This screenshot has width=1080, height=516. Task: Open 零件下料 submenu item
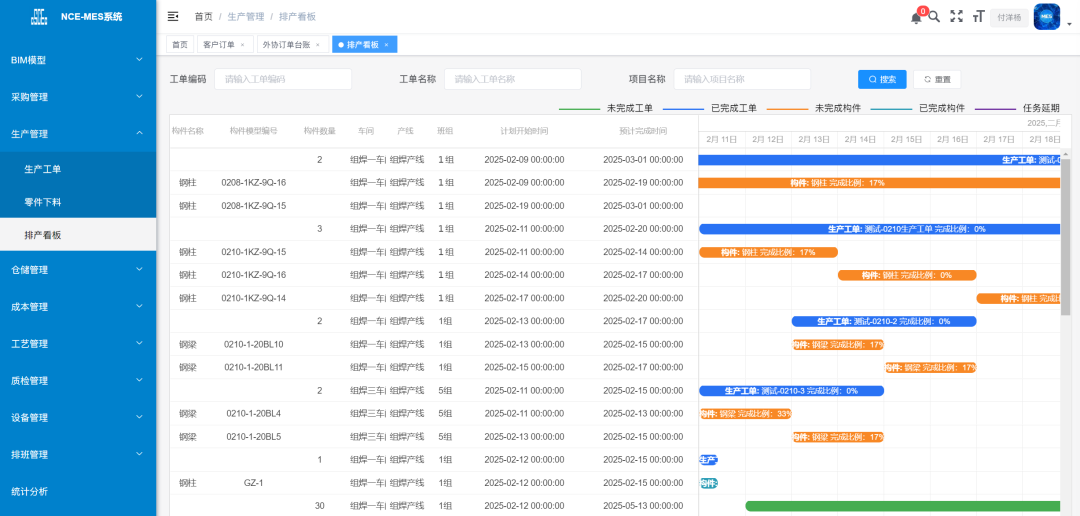pyautogui.click(x=78, y=202)
